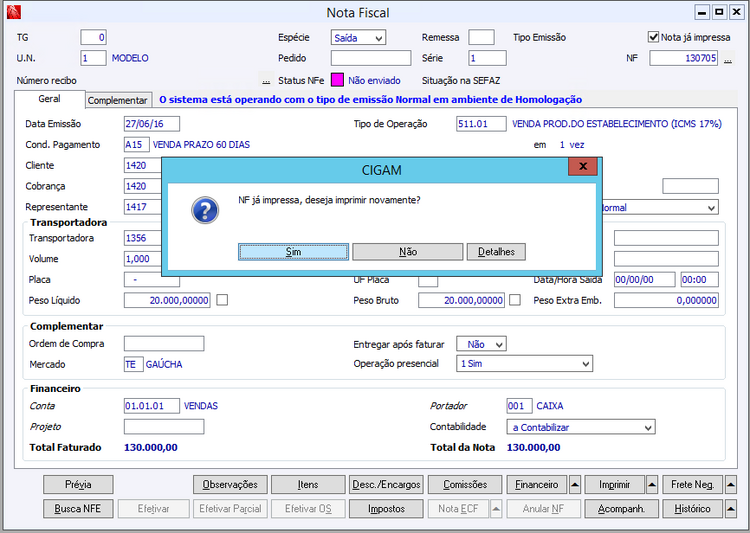Click the ellipsis lookup next to NF field
This screenshot has width=750, height=533.
728,58
